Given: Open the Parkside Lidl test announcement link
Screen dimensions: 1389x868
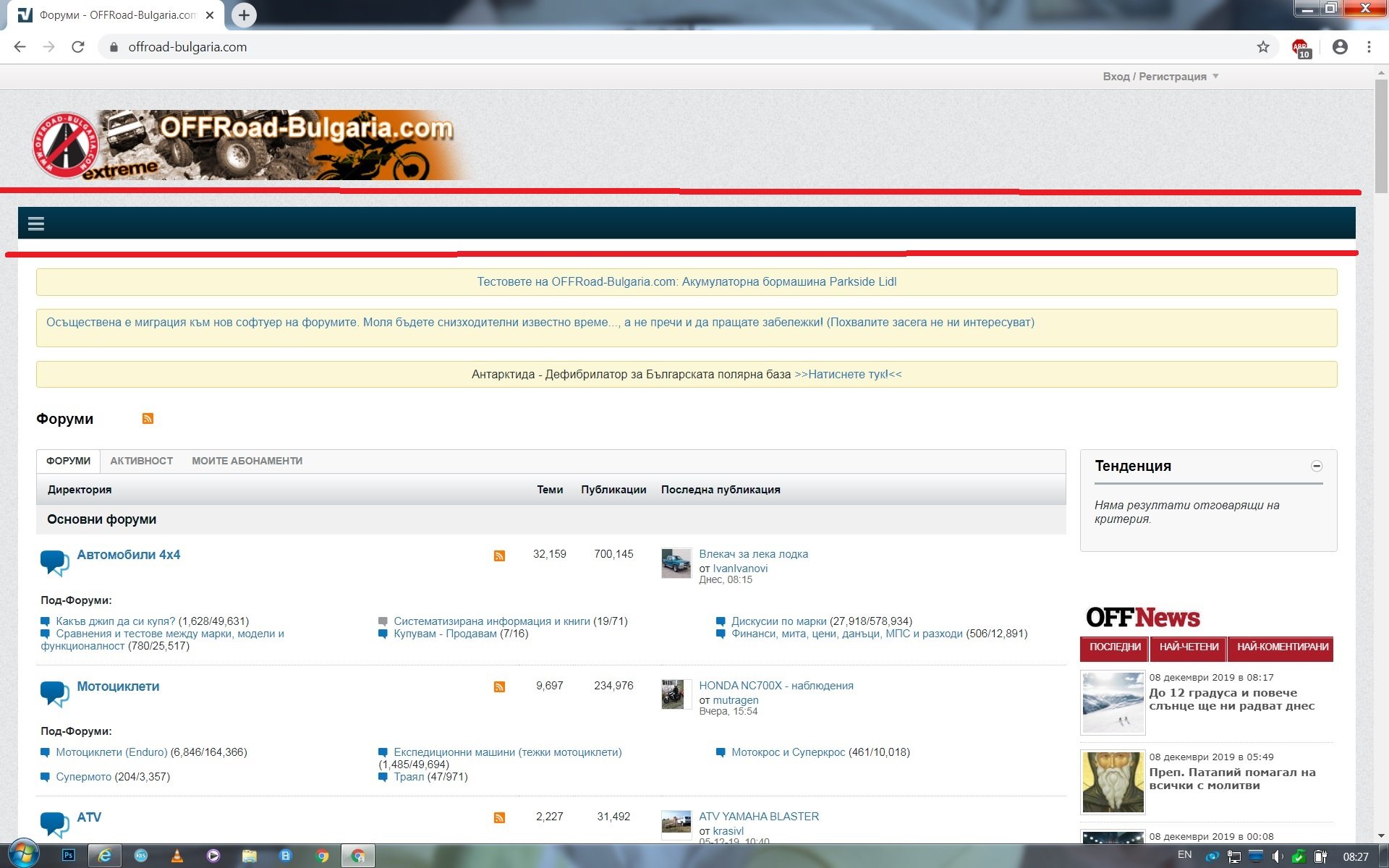Looking at the screenshot, I should click(x=686, y=282).
